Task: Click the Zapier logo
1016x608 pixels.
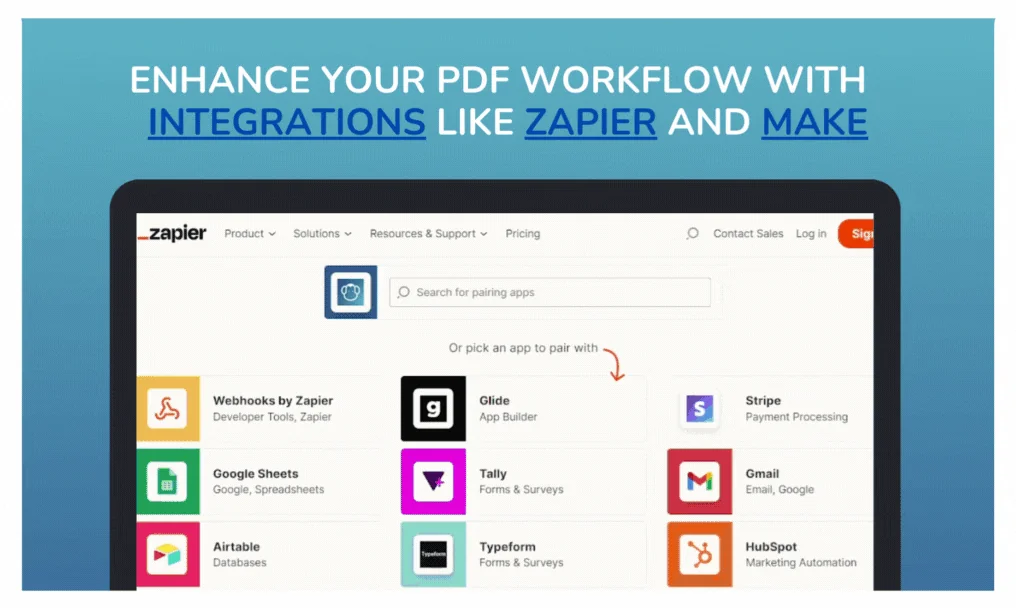Action: [172, 233]
